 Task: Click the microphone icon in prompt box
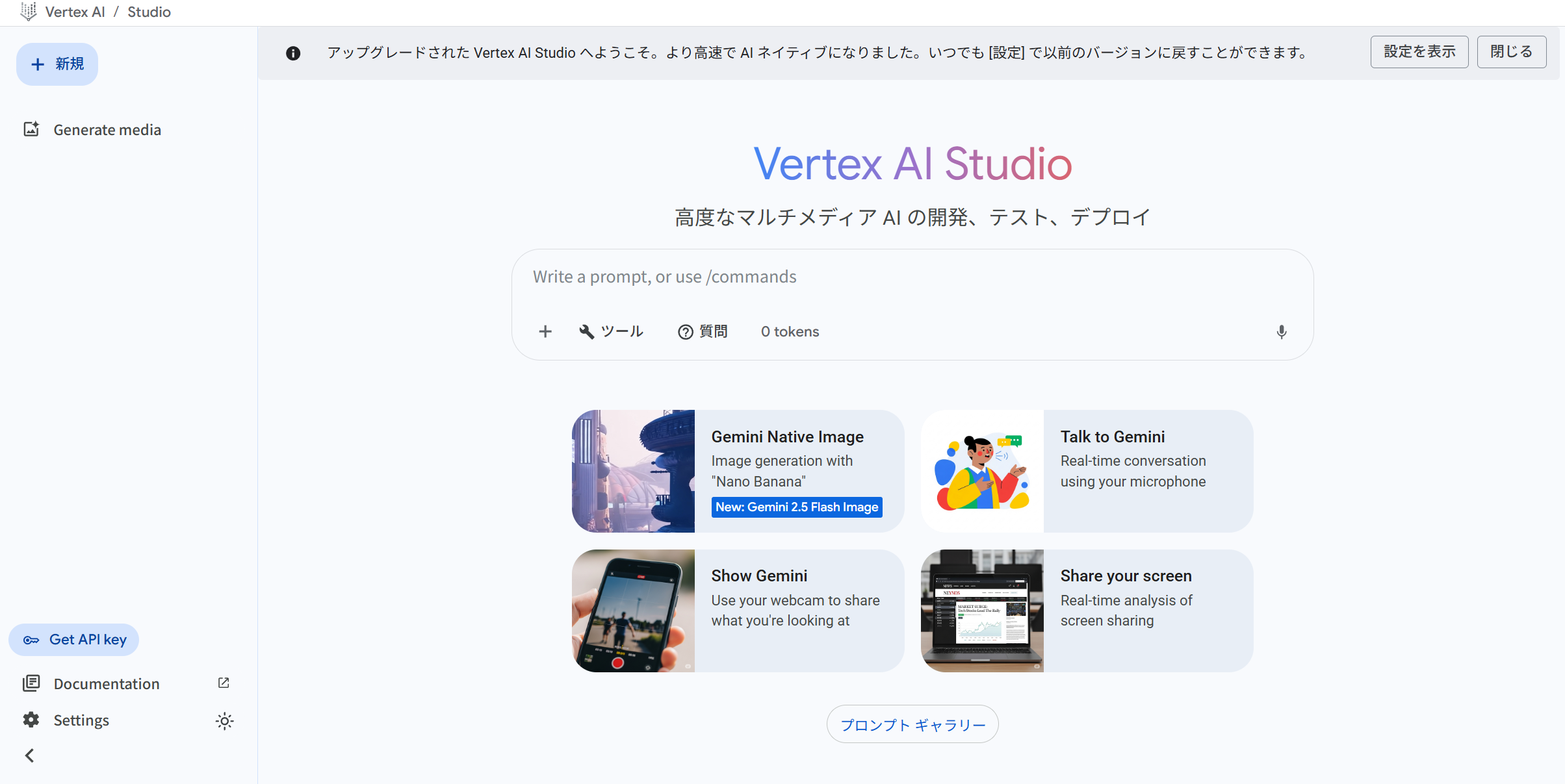pos(1281,332)
